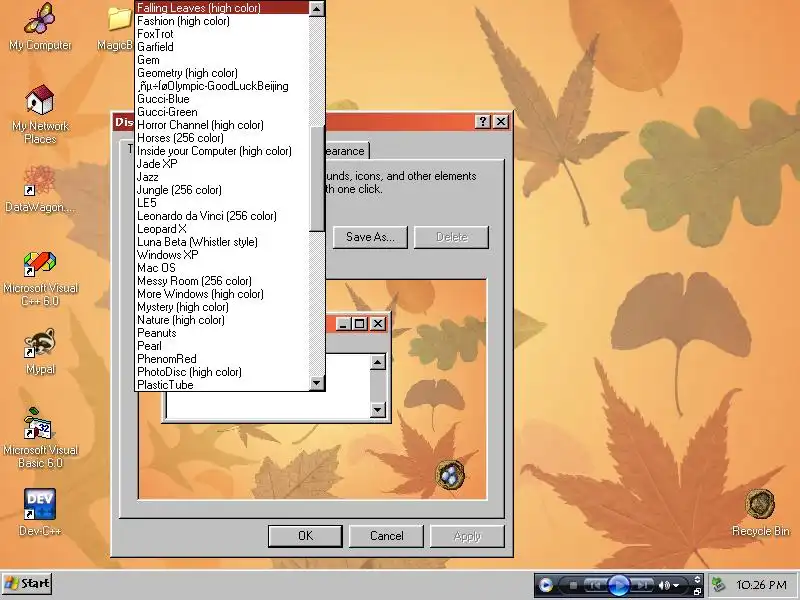The height and width of the screenshot is (600, 800).
Task: Choose the Leopard X theme
Action: pos(222,229)
